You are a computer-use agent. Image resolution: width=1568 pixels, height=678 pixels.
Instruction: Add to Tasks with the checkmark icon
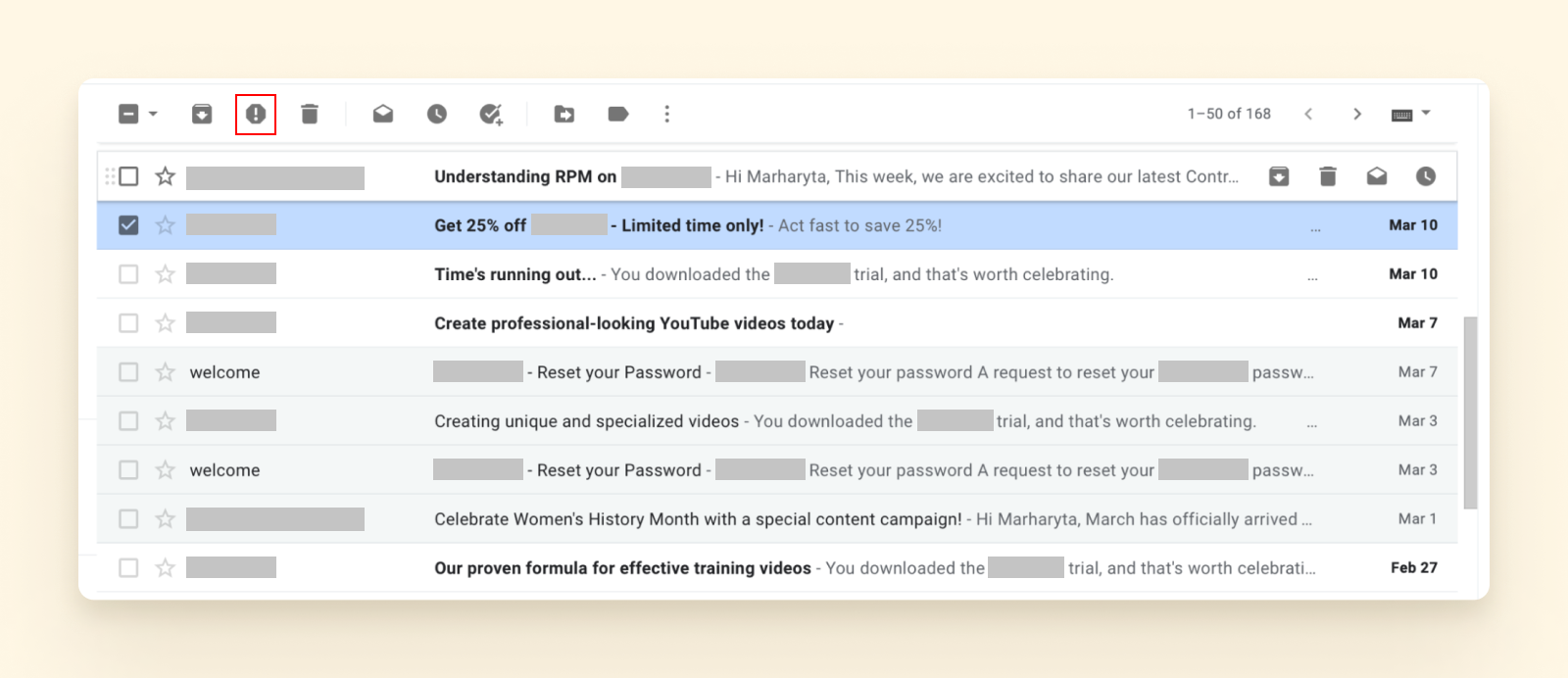(x=491, y=115)
